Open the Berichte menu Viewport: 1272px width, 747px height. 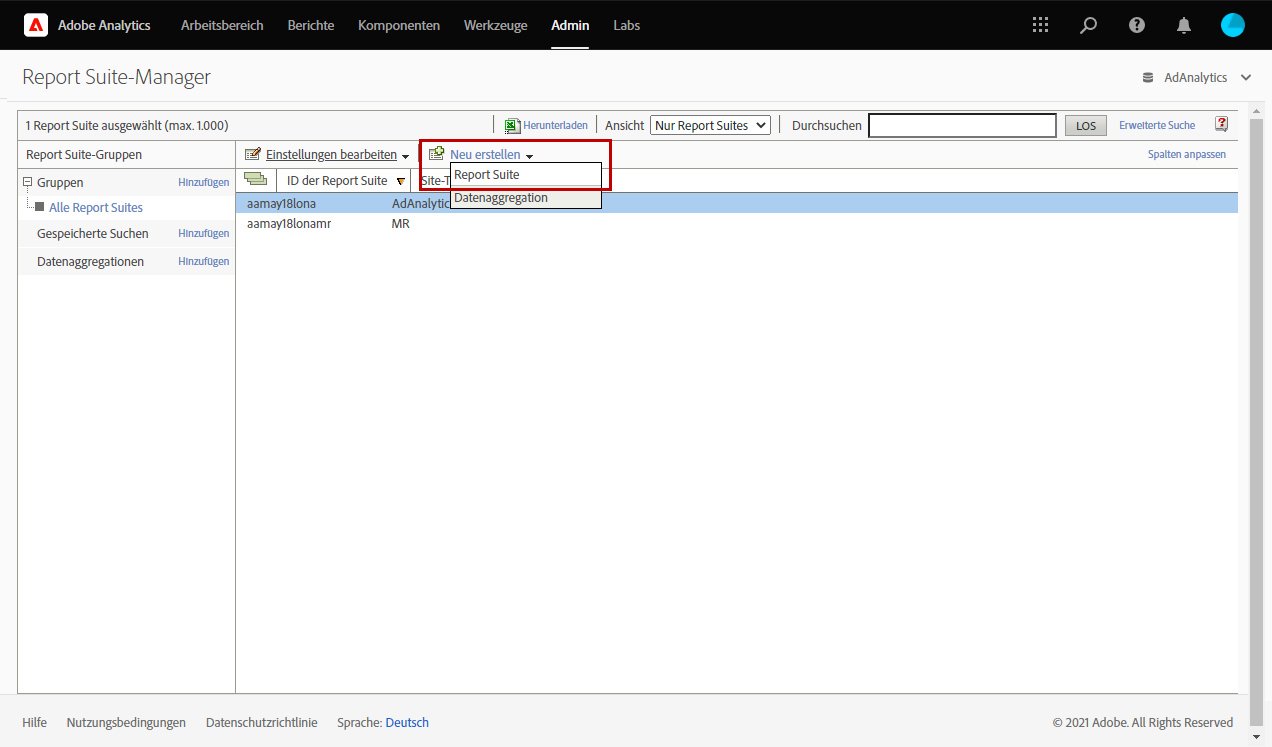311,25
